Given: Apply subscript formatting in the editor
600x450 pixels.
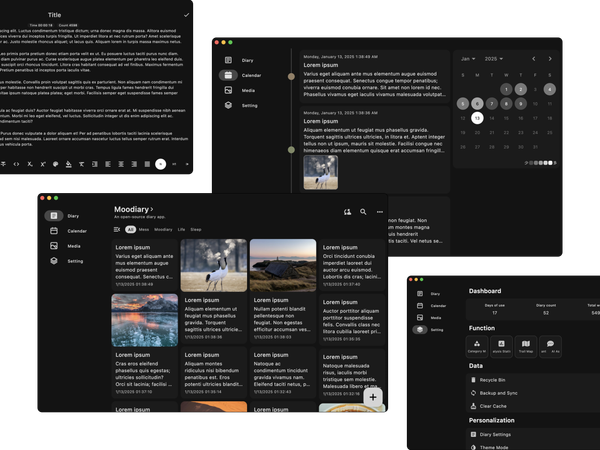Looking at the screenshot, I should (x=29, y=164).
